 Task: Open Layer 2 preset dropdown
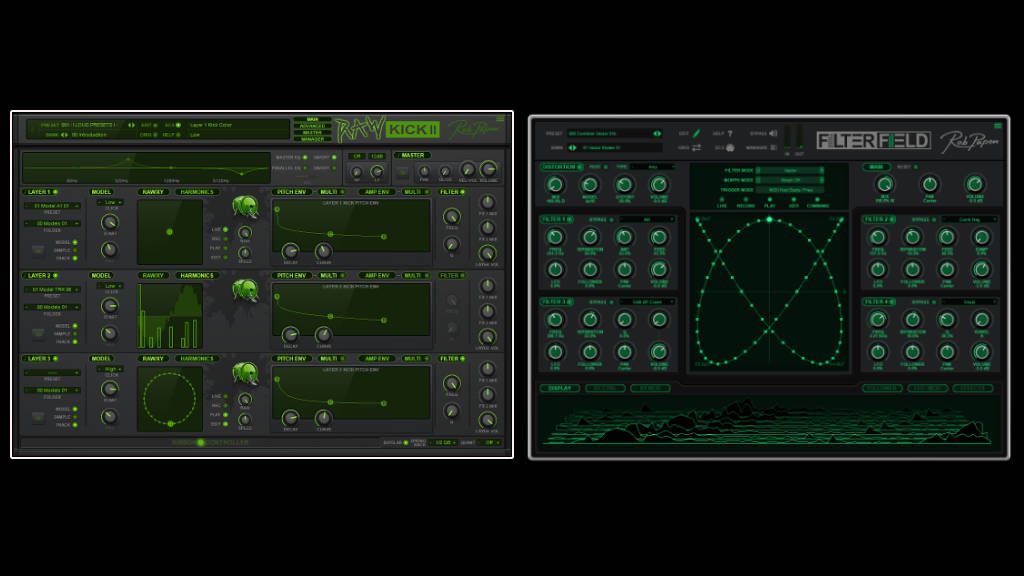(x=52, y=289)
